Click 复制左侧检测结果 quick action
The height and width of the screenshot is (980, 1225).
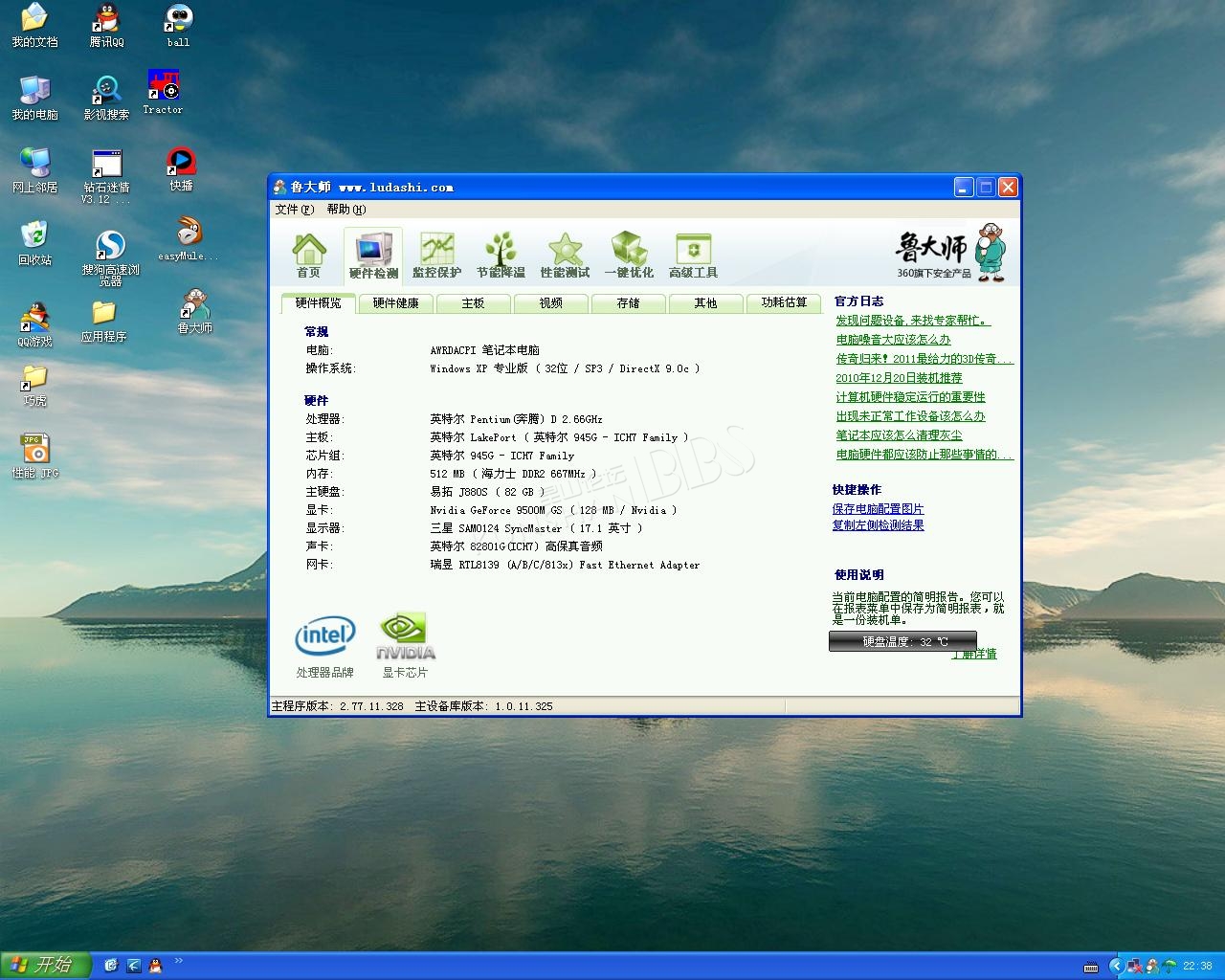pyautogui.click(x=878, y=525)
